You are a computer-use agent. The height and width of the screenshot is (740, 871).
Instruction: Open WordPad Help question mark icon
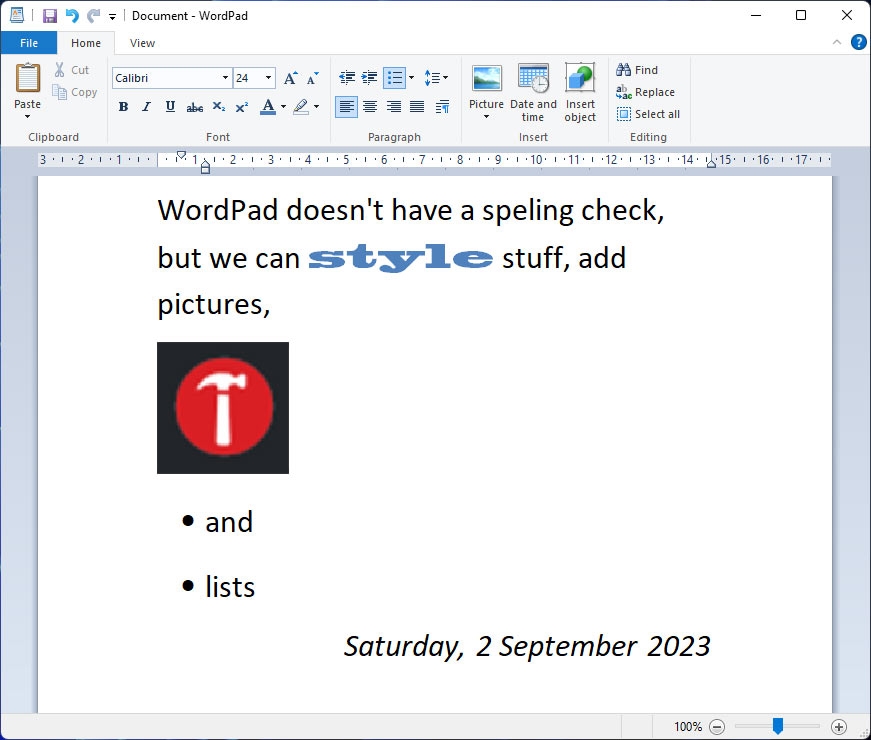(x=858, y=42)
